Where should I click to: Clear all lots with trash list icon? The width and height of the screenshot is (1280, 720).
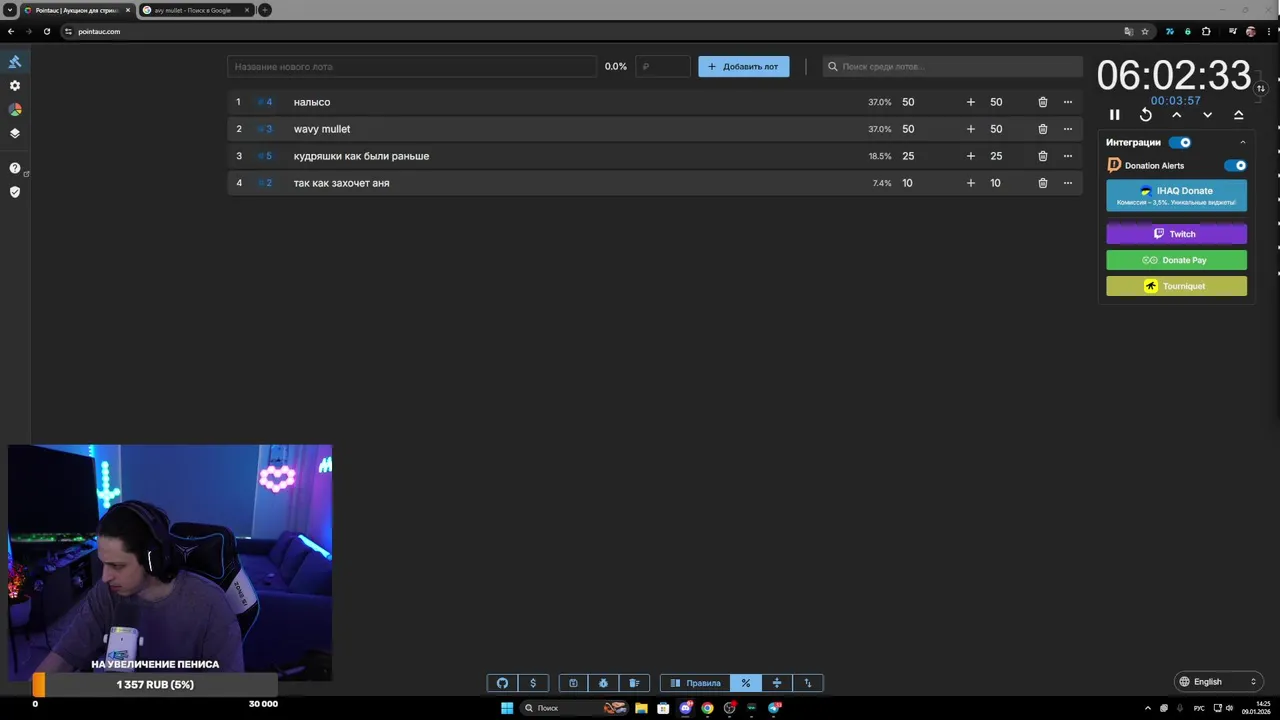(x=634, y=683)
